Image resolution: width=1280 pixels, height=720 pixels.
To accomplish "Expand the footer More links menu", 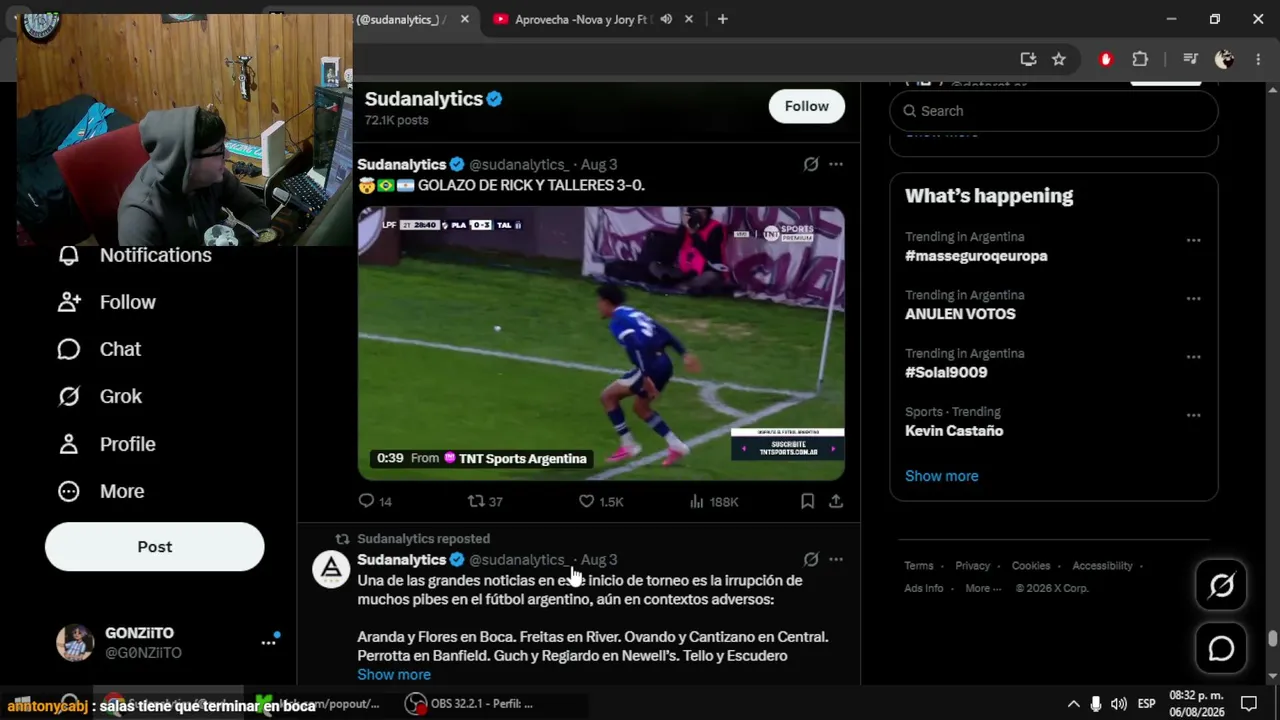I will pos(983,588).
